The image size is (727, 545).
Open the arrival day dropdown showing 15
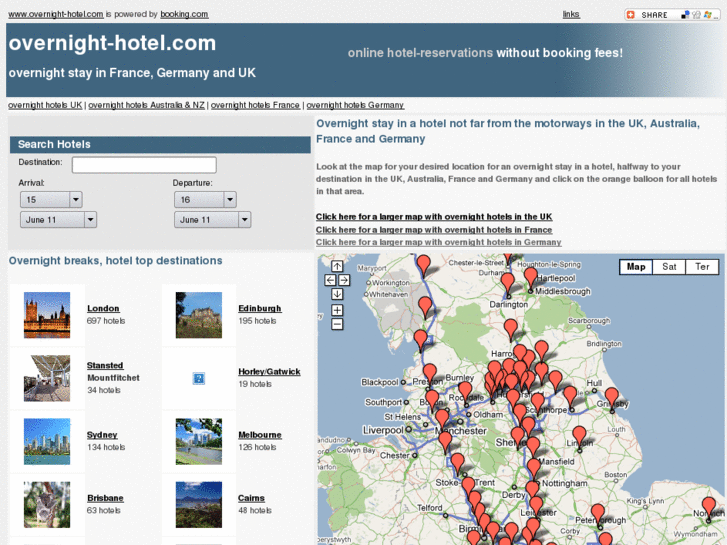(x=51, y=200)
